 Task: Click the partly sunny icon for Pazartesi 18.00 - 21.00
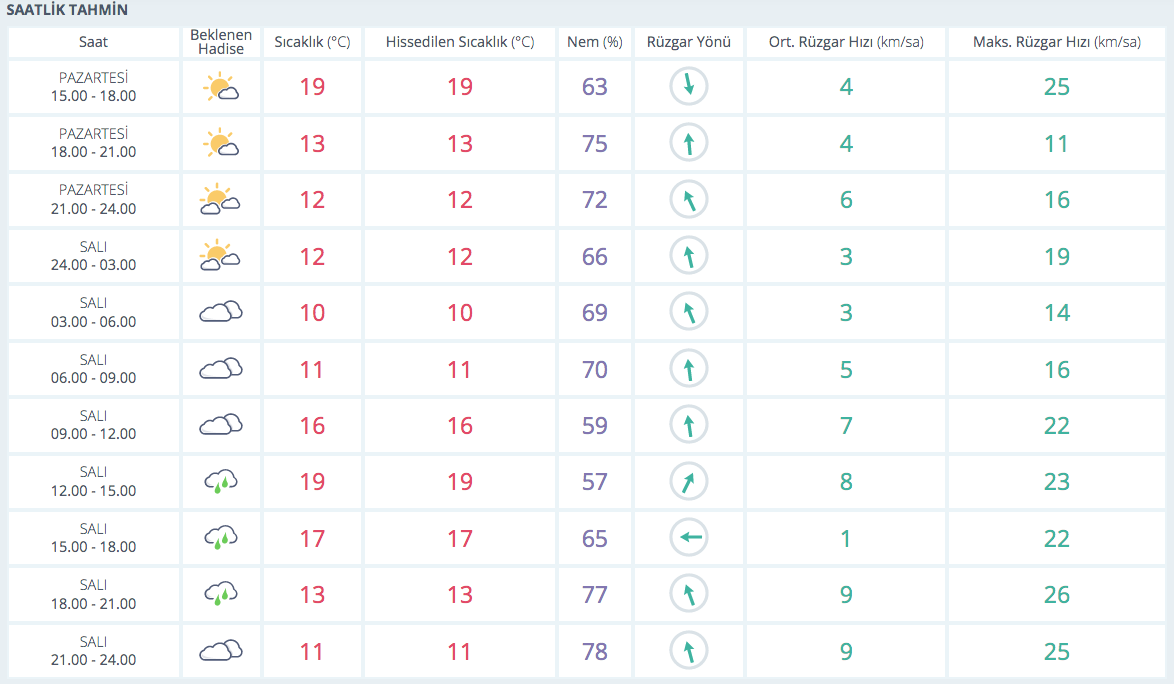220,143
